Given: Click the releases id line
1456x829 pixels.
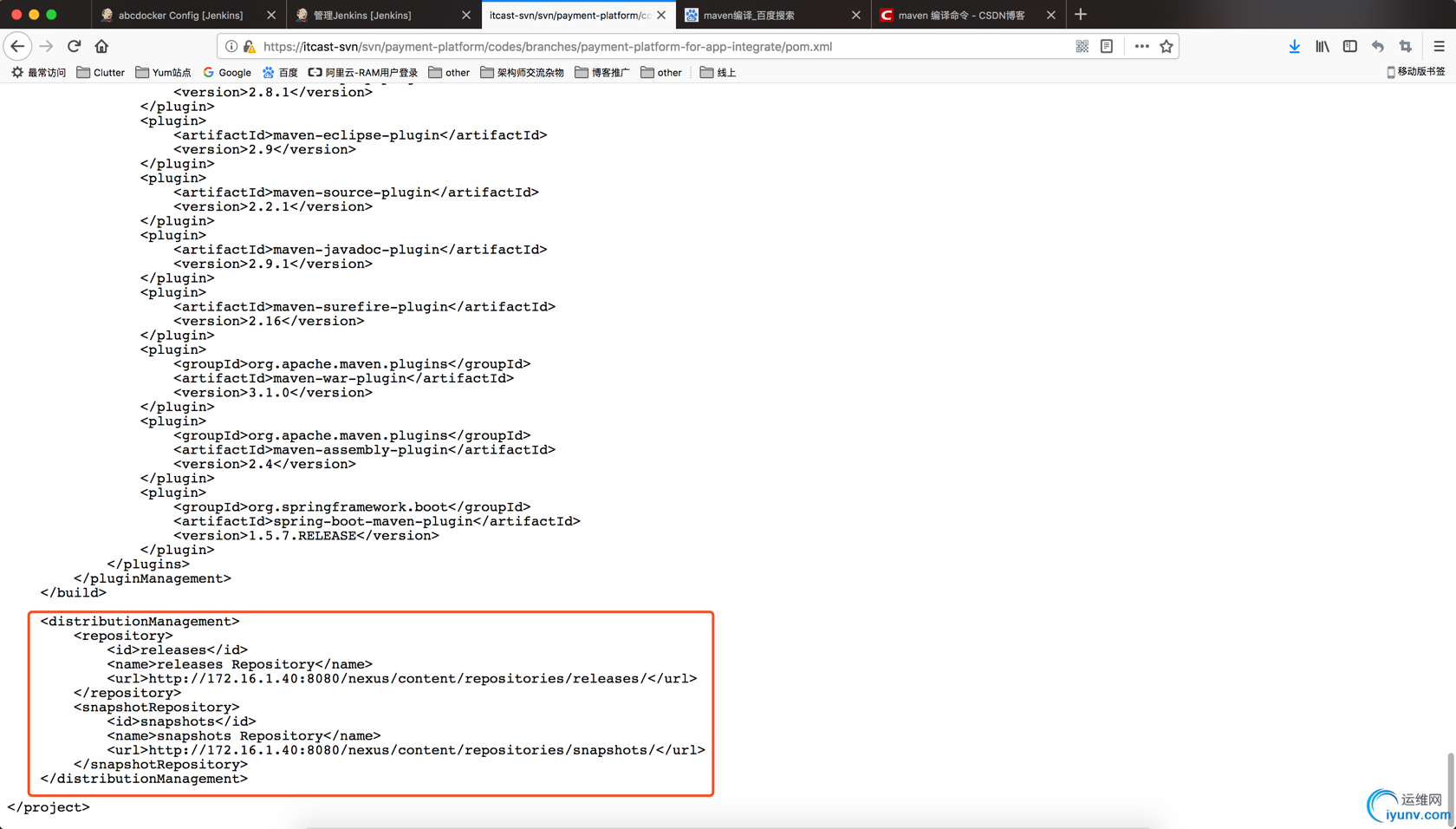Looking at the screenshot, I should (x=178, y=650).
